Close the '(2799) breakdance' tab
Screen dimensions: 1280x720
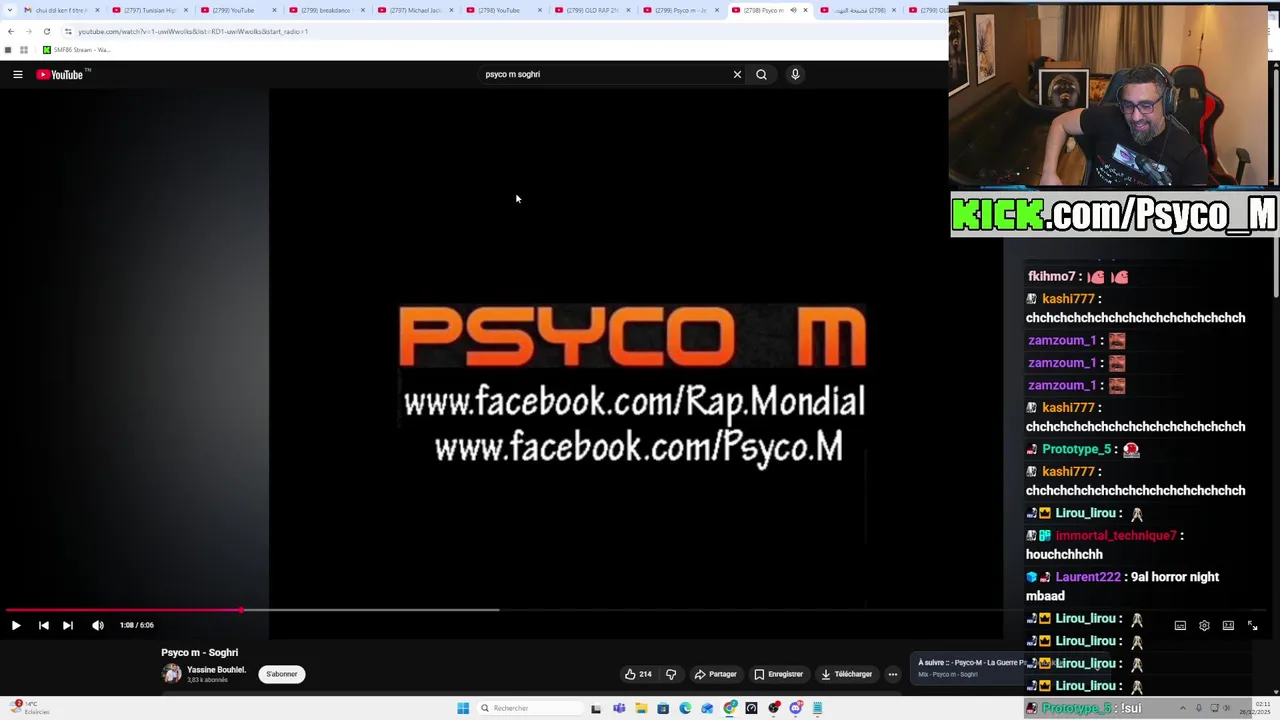coord(362,10)
